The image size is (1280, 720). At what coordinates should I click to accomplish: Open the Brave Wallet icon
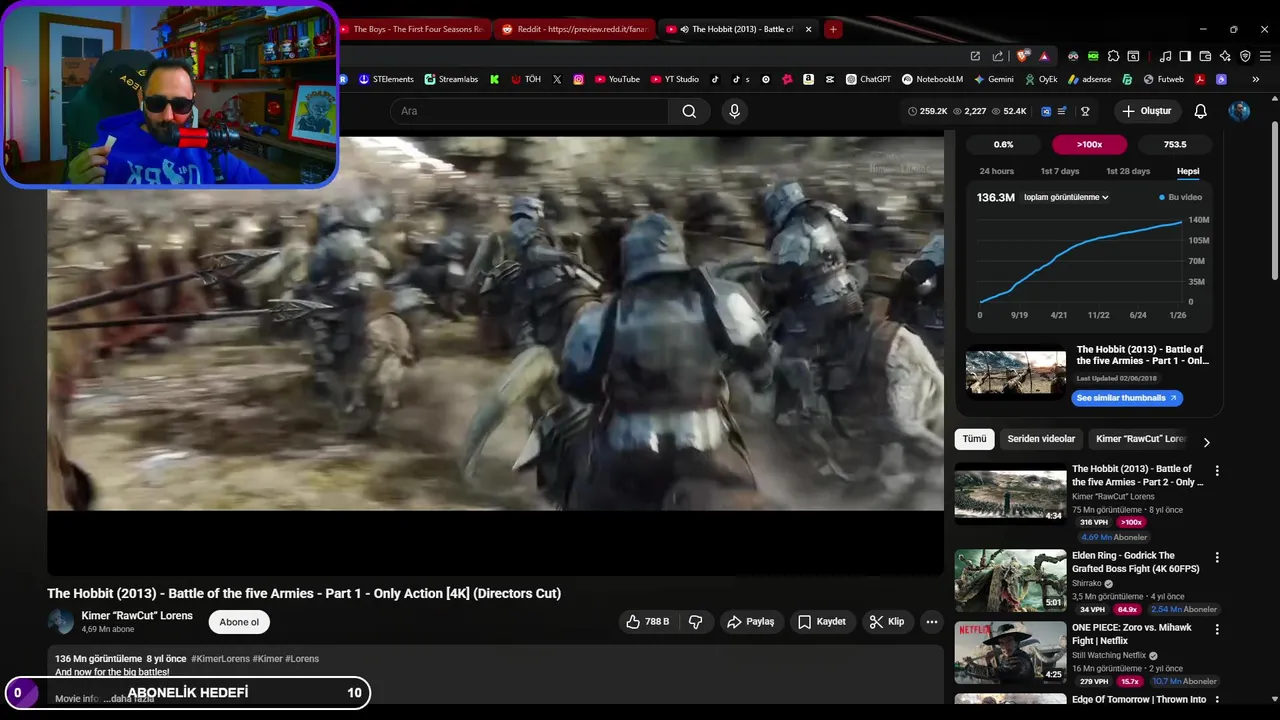click(x=1205, y=56)
